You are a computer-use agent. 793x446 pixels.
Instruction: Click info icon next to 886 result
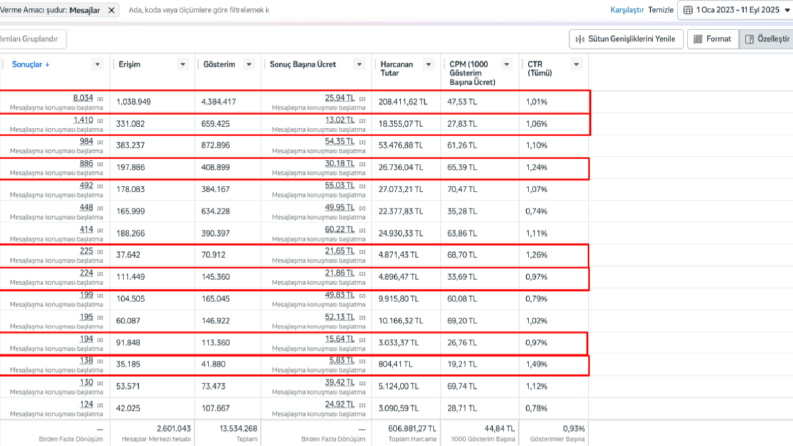[x=100, y=164]
